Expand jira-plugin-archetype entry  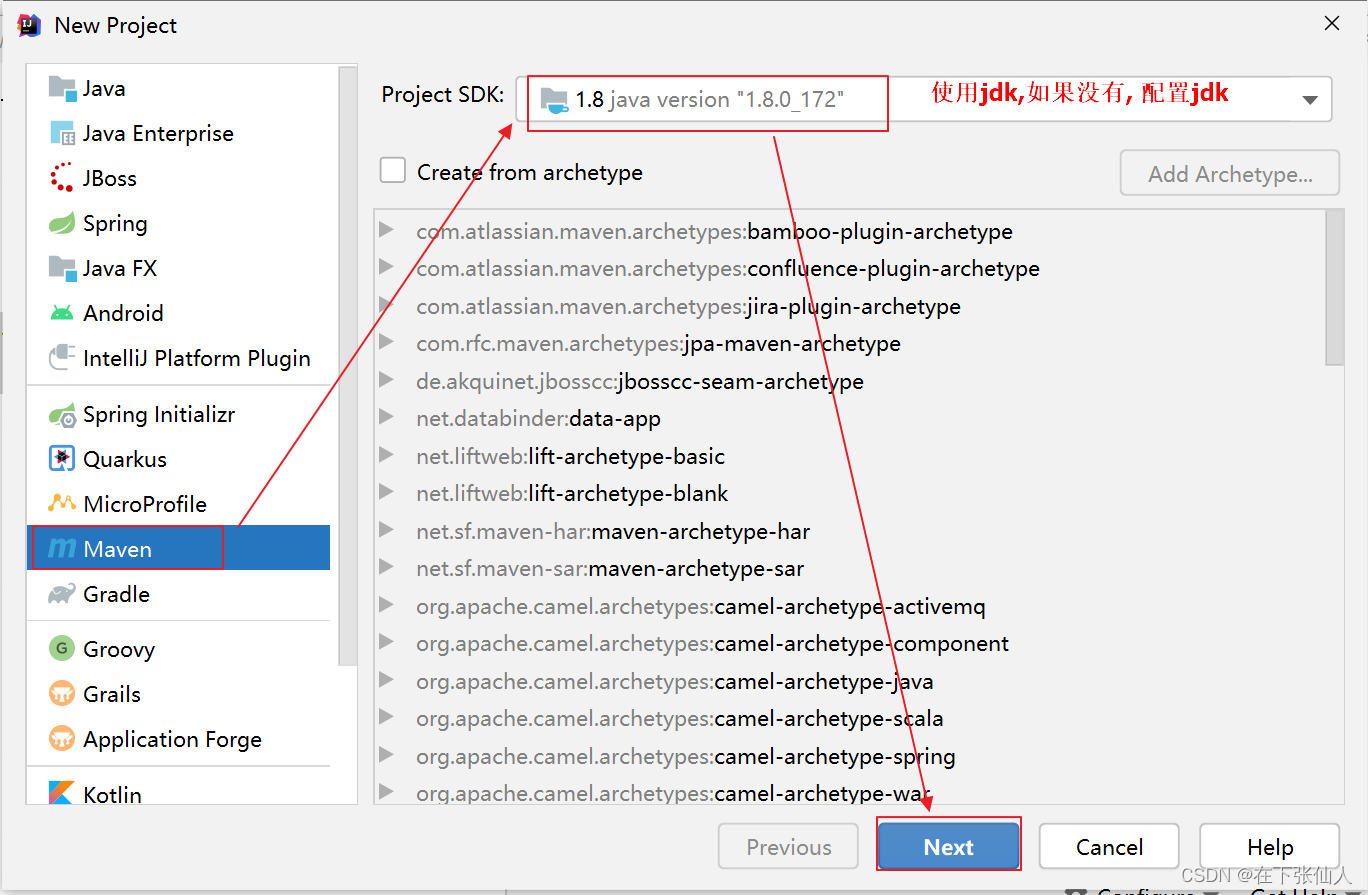[x=387, y=304]
